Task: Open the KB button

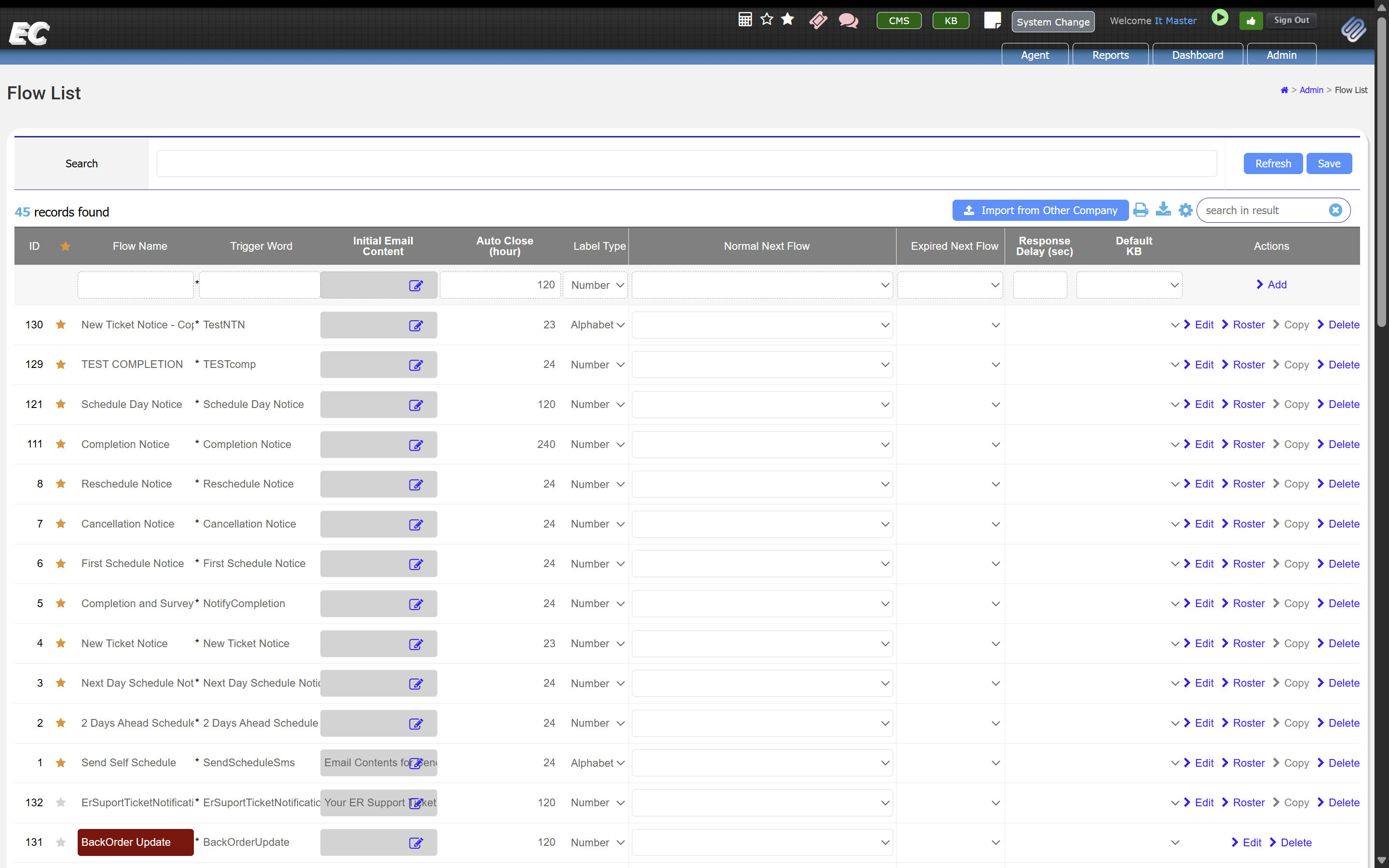Action: click(x=951, y=21)
